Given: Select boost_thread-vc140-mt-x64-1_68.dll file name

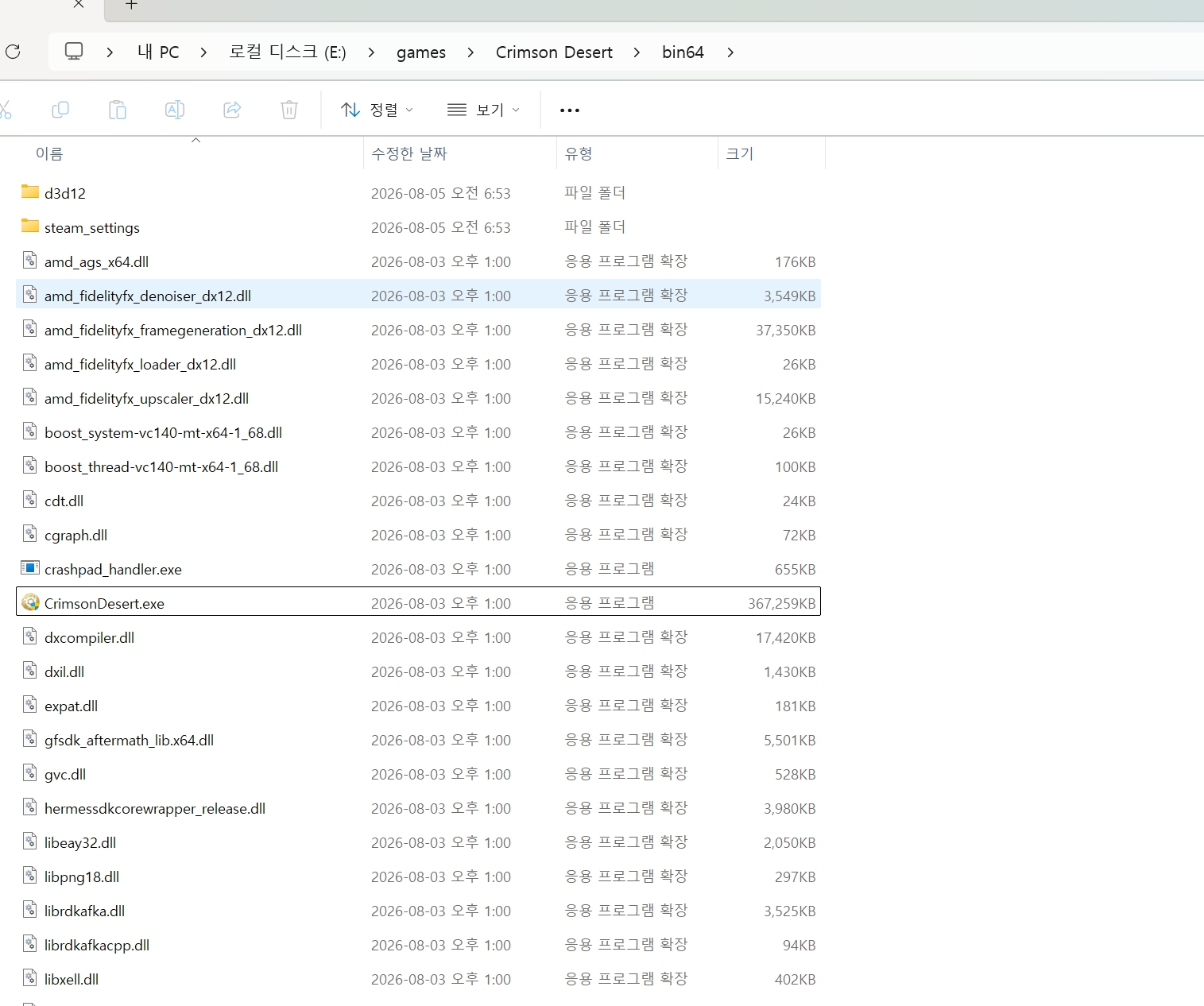Looking at the screenshot, I should coord(161,467).
